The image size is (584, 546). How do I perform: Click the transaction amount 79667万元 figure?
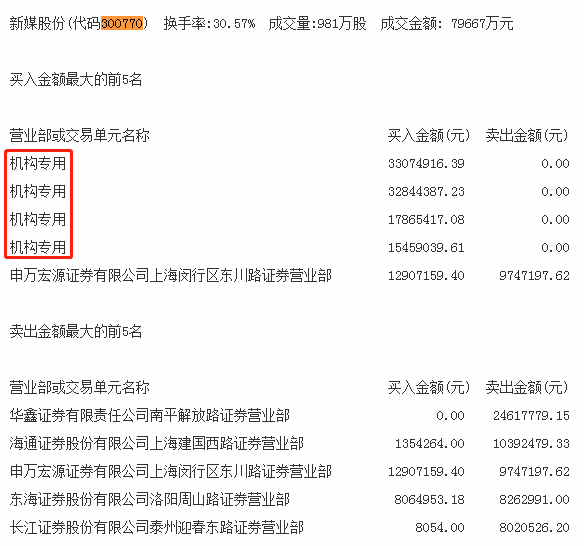(482, 24)
